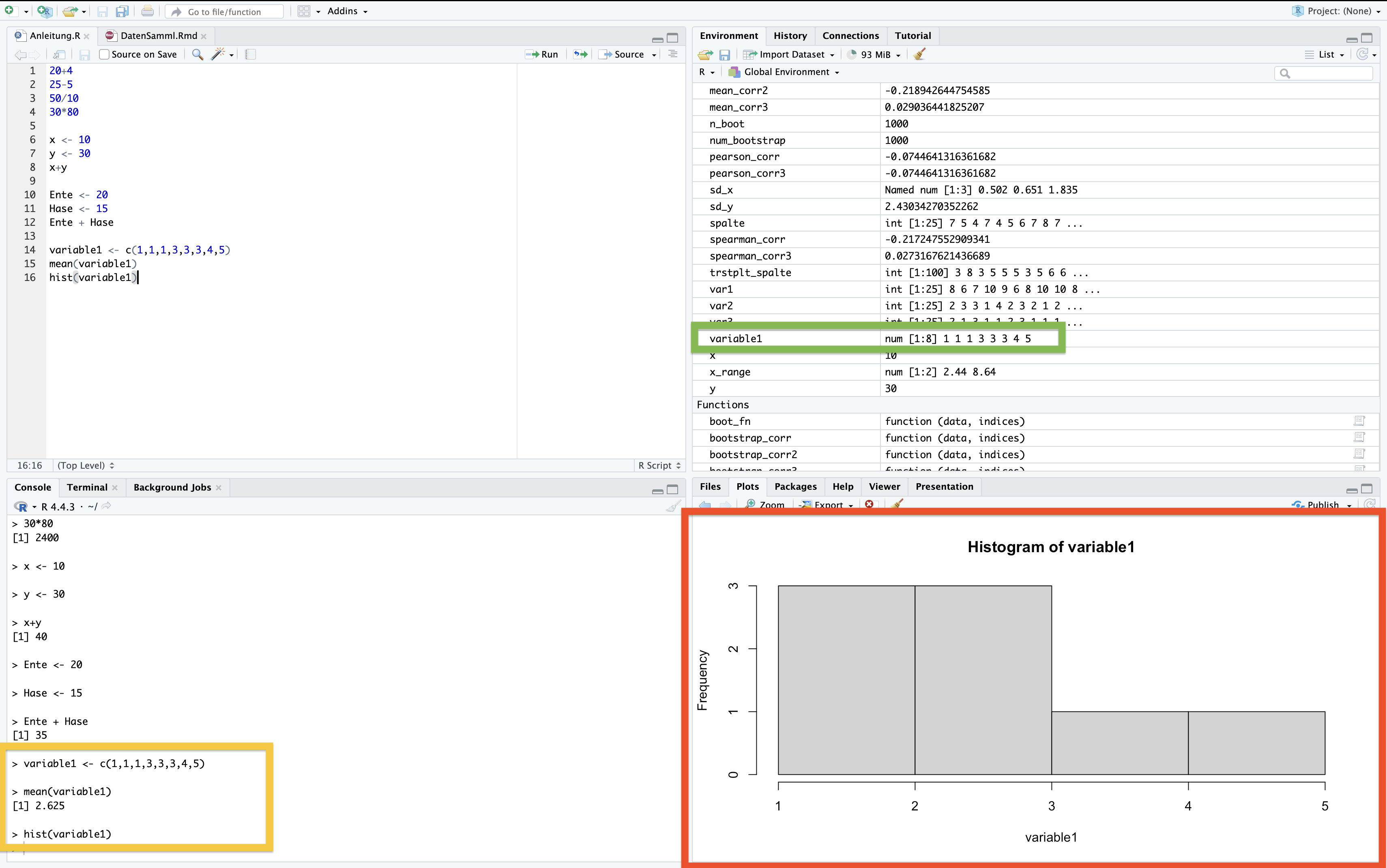This screenshot has height=868, width=1387.
Task: Save the workspace from the Environment pane
Action: click(724, 55)
